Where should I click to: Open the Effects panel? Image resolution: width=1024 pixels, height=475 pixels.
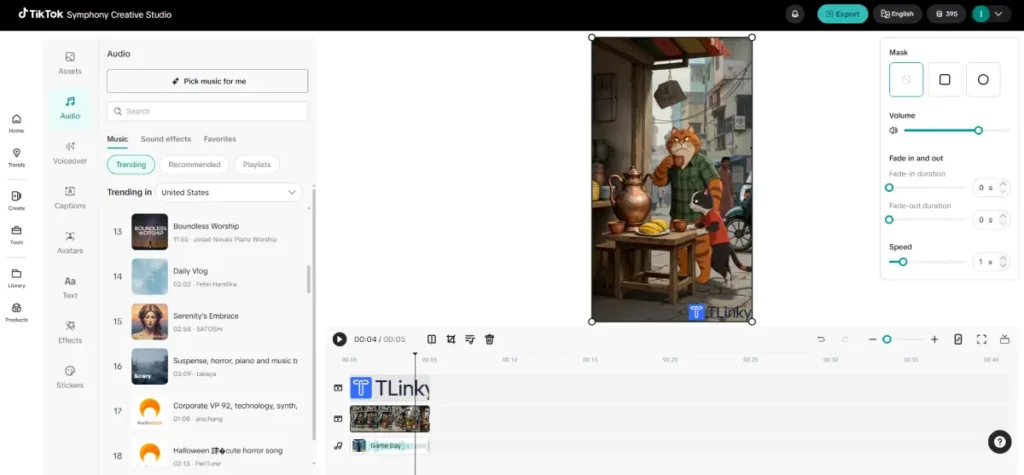70,332
